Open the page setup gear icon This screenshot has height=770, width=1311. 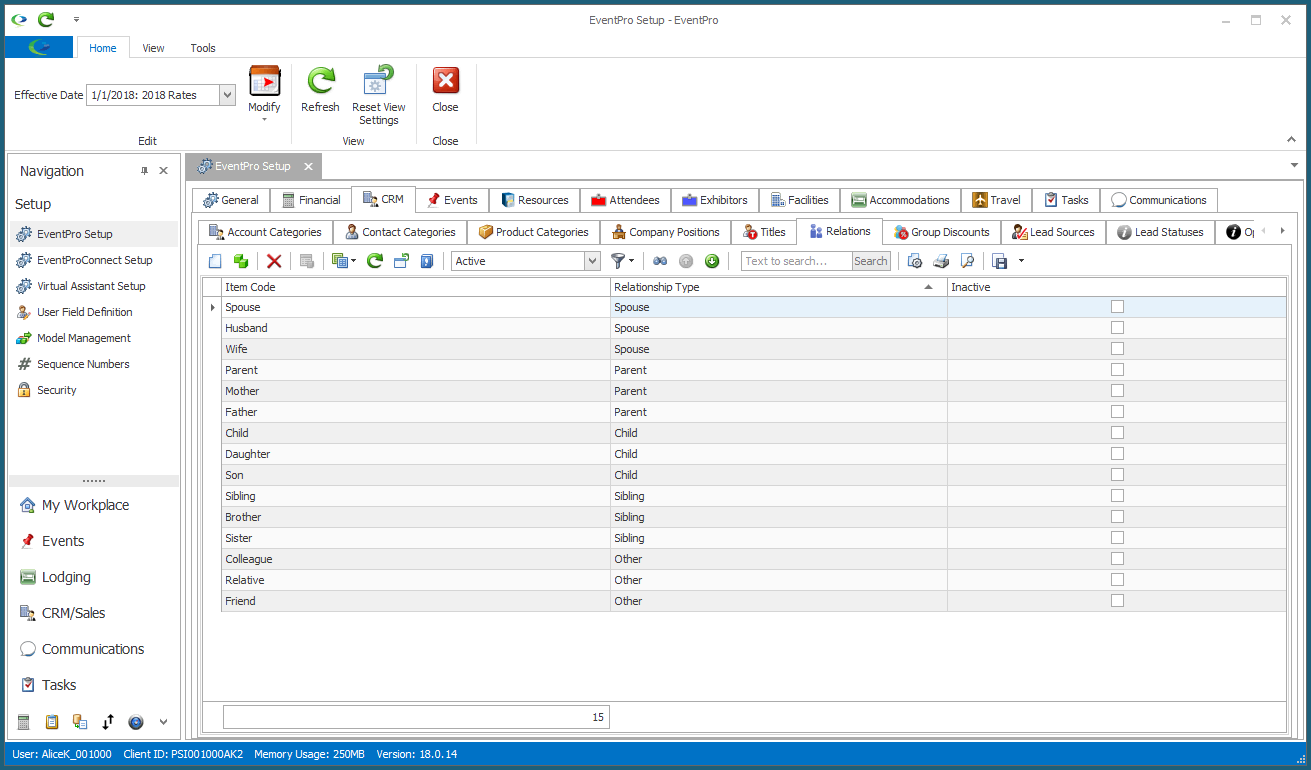[x=914, y=261]
